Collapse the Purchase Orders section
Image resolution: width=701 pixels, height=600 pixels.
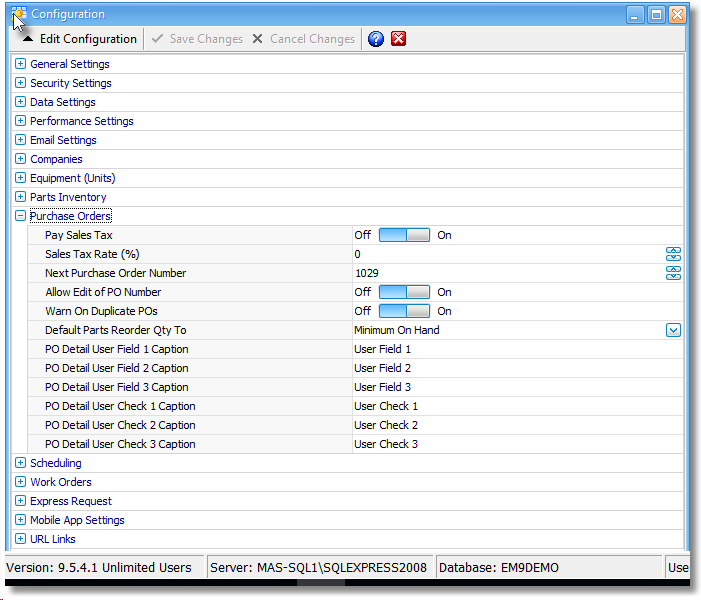click(x=20, y=216)
